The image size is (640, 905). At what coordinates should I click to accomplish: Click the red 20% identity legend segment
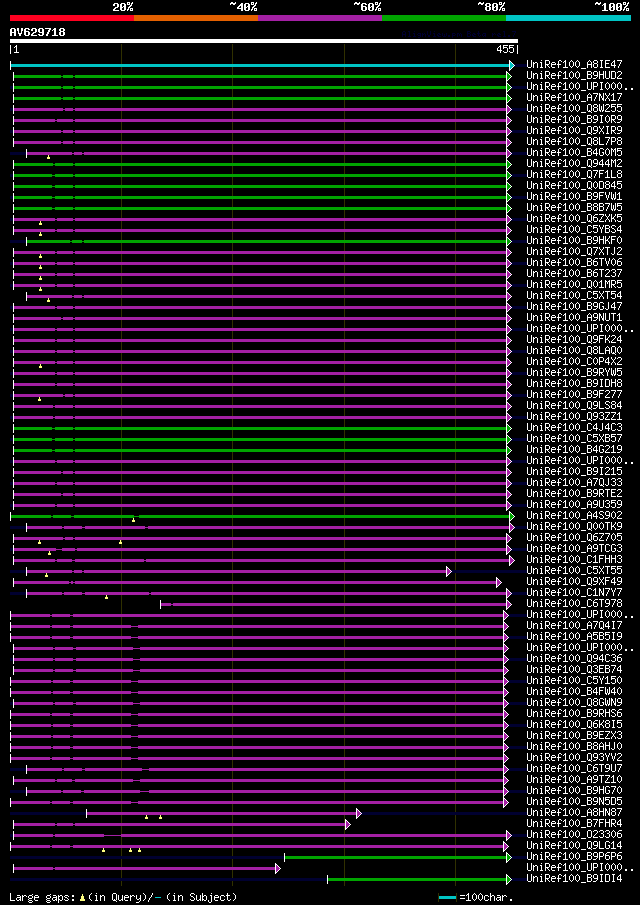(72, 18)
